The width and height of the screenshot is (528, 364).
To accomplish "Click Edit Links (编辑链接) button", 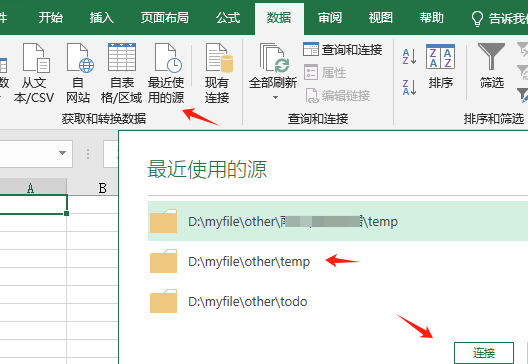I will (x=337, y=96).
